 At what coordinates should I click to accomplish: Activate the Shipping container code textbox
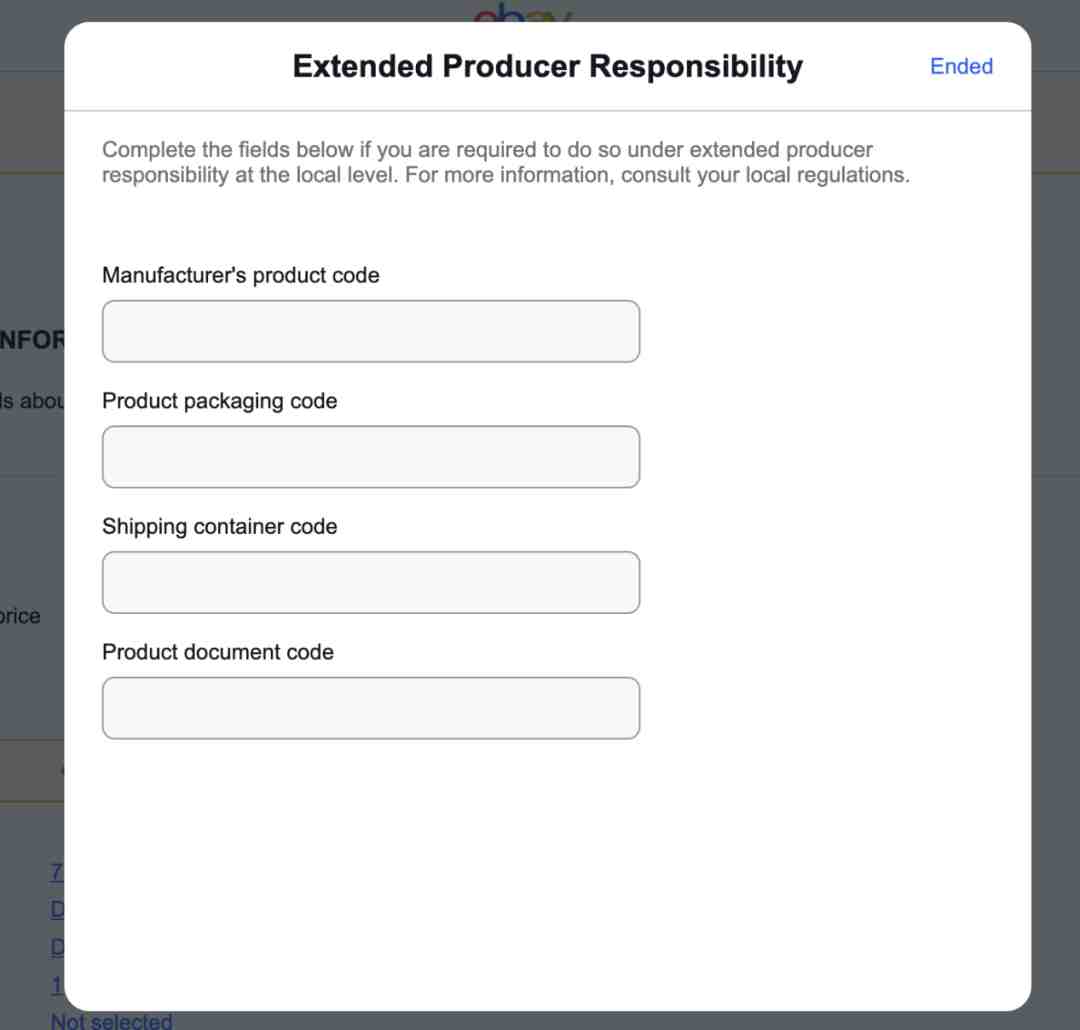point(371,582)
